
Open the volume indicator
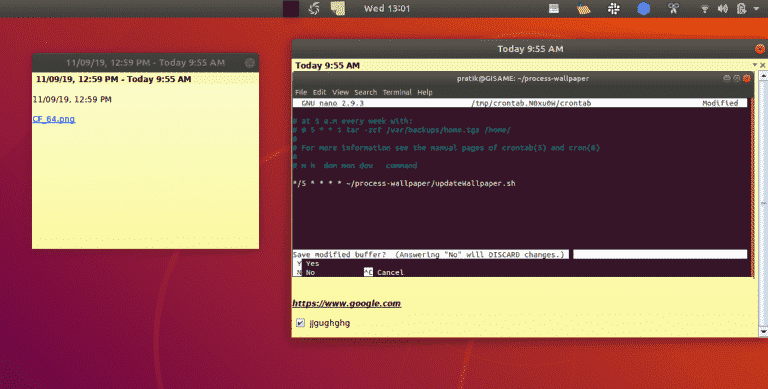coord(722,8)
